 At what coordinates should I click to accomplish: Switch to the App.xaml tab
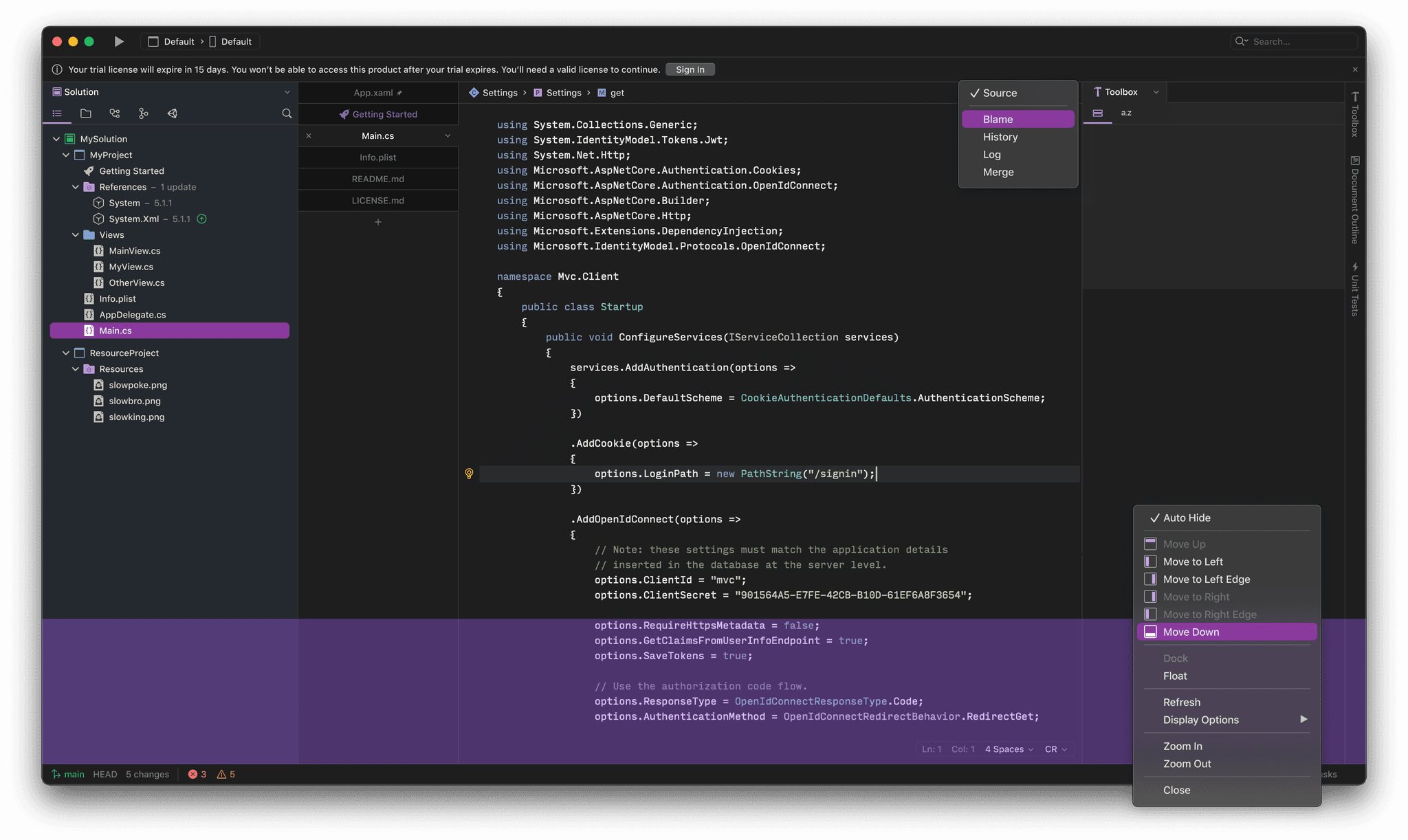(378, 93)
